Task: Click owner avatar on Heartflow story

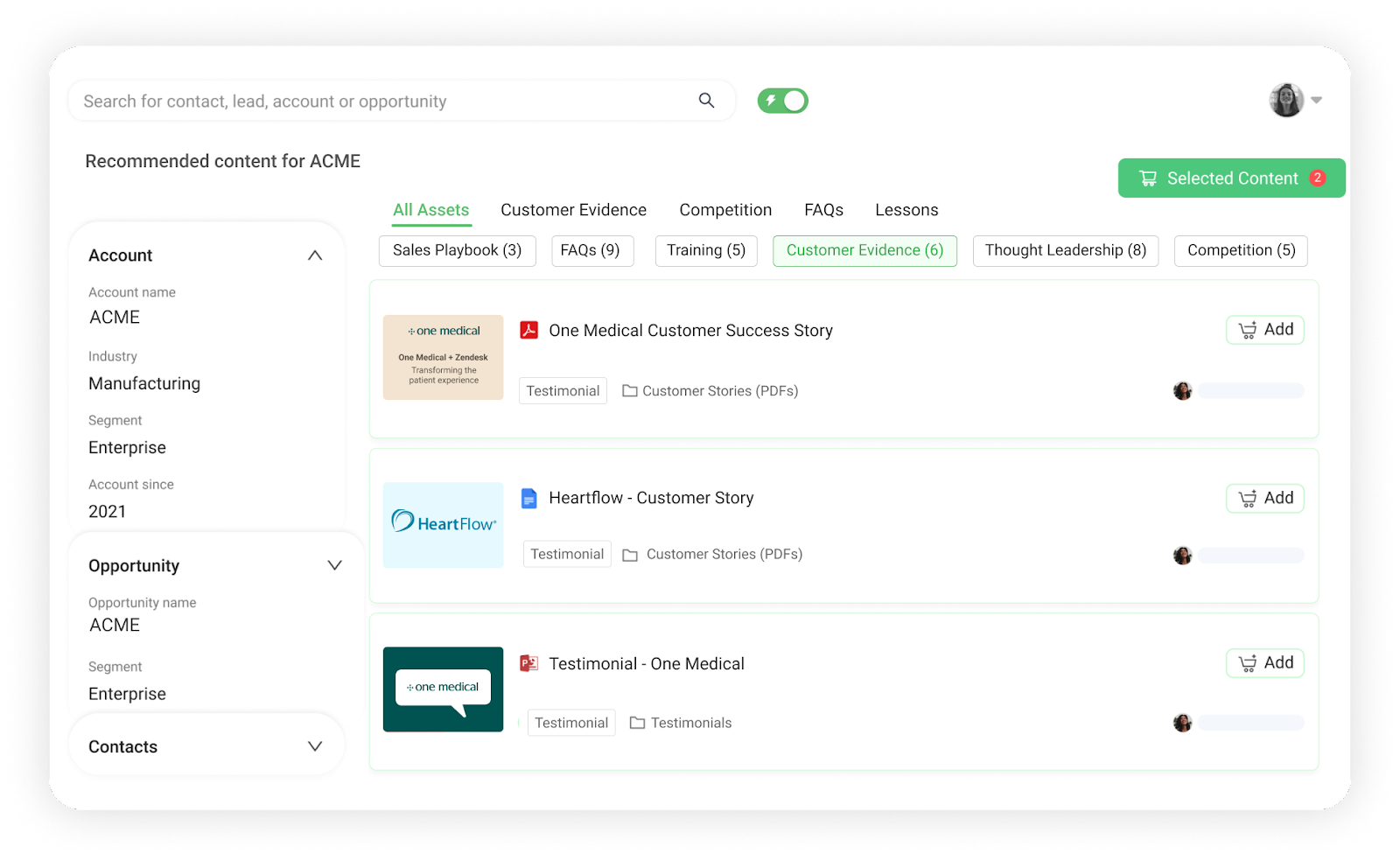Action: (x=1183, y=556)
